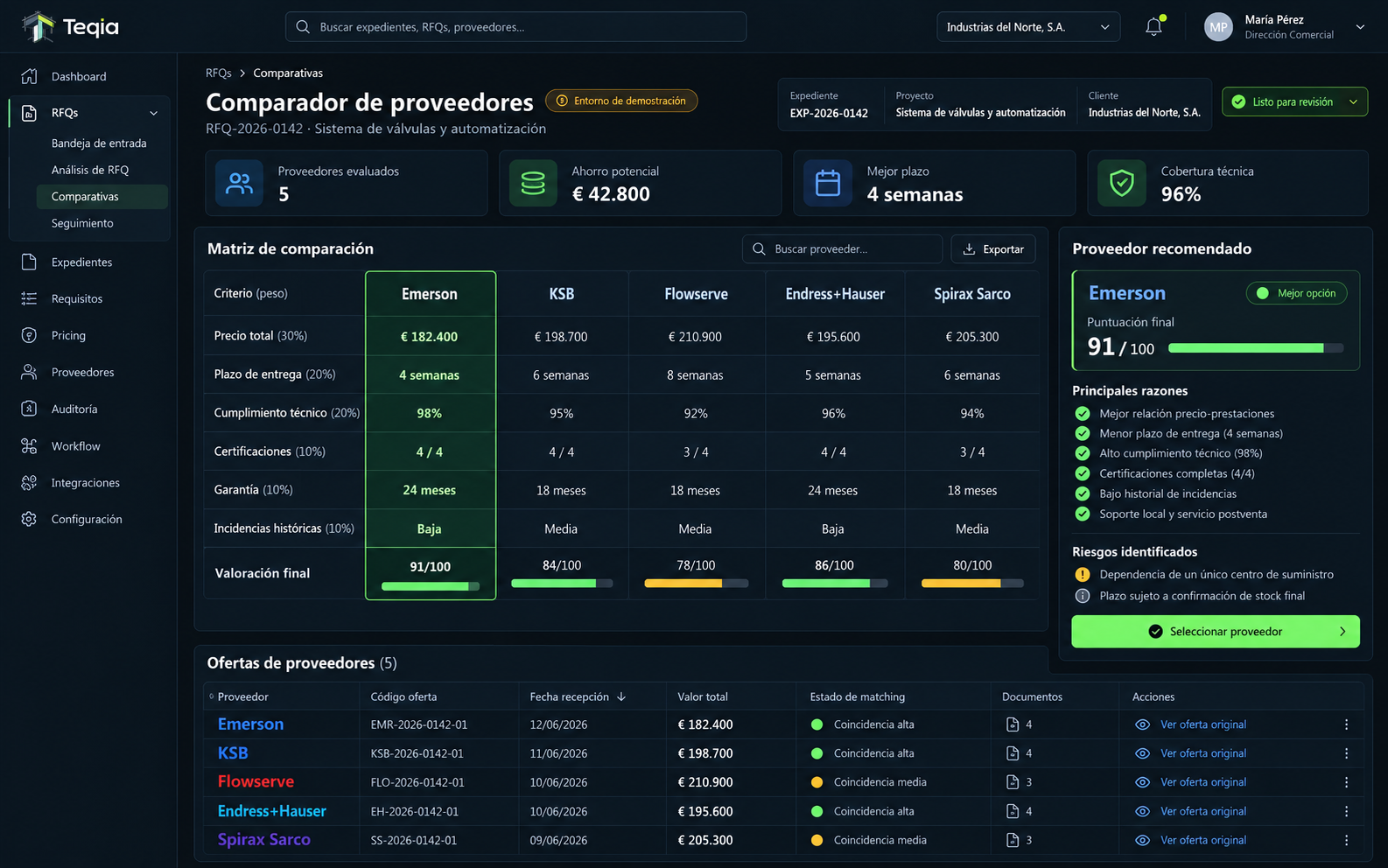Screen dimensions: 1388x868
Task: Select the Emerson column header in matrix
Action: 430,294
